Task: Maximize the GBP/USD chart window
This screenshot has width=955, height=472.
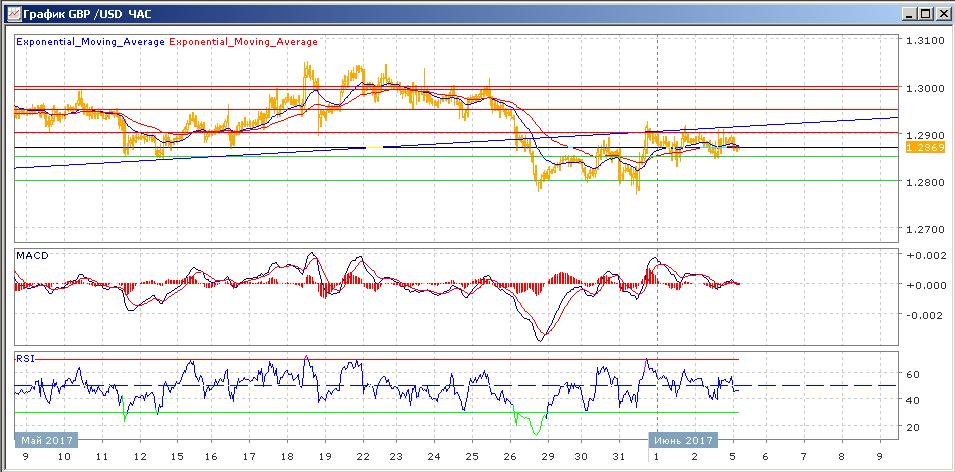Action: pyautogui.click(x=925, y=13)
